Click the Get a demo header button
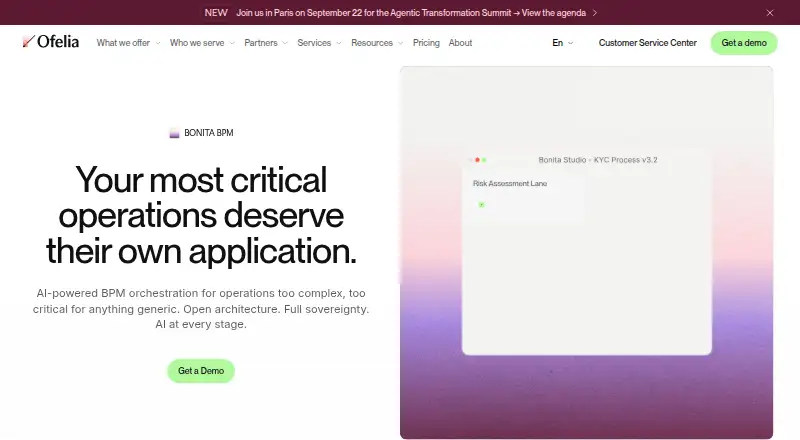The height and width of the screenshot is (440, 800). pos(744,43)
